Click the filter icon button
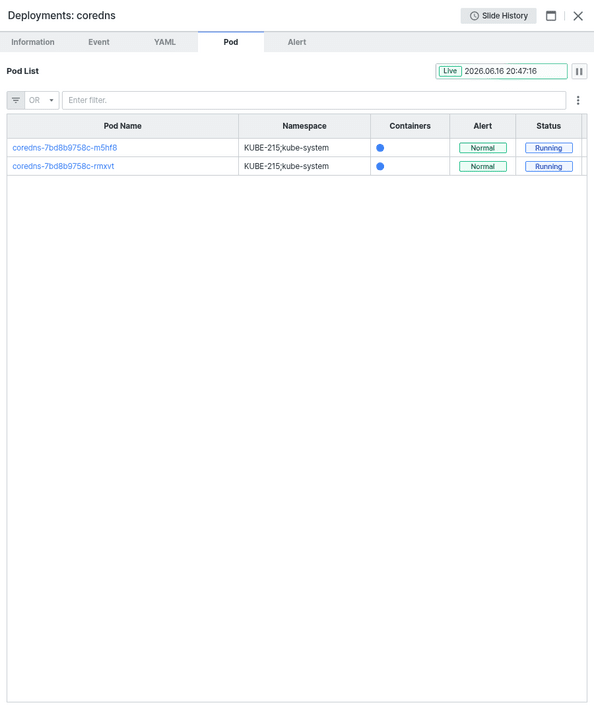 [16, 100]
